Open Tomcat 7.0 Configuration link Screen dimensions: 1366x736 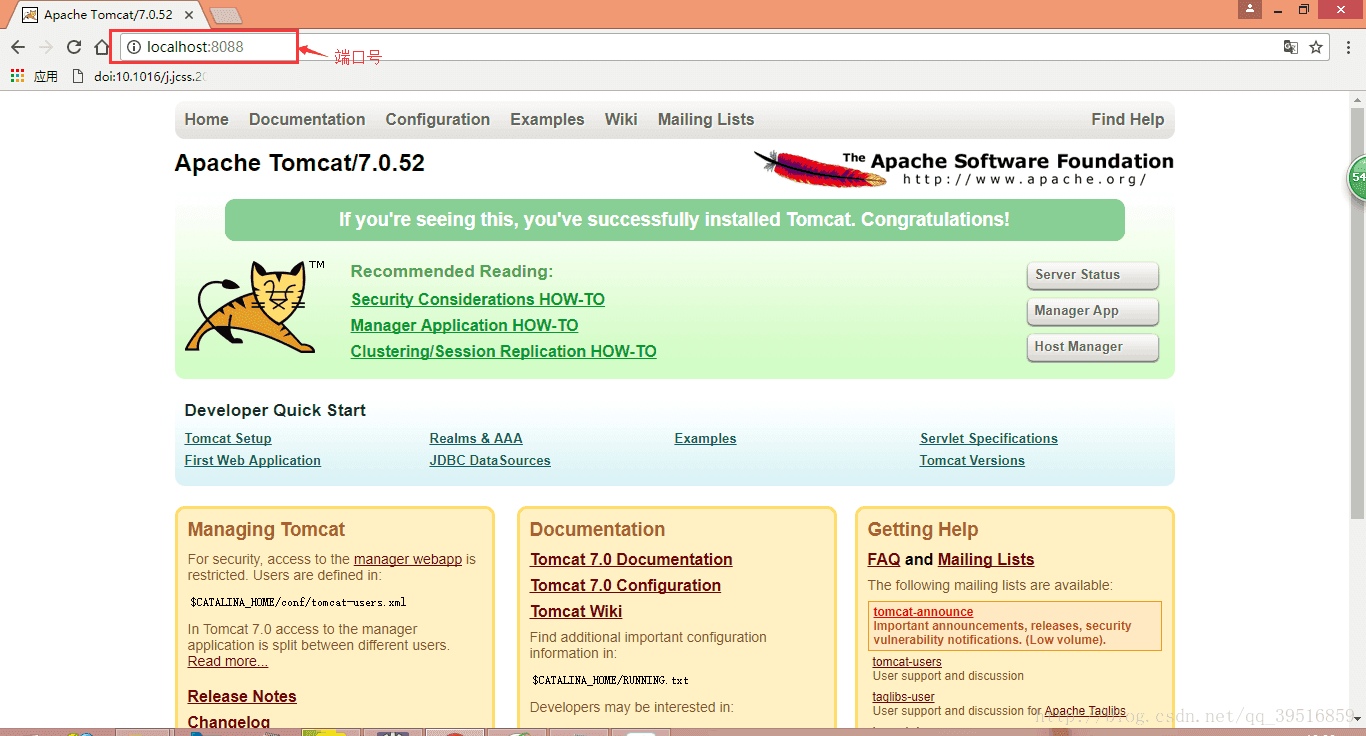click(x=625, y=585)
